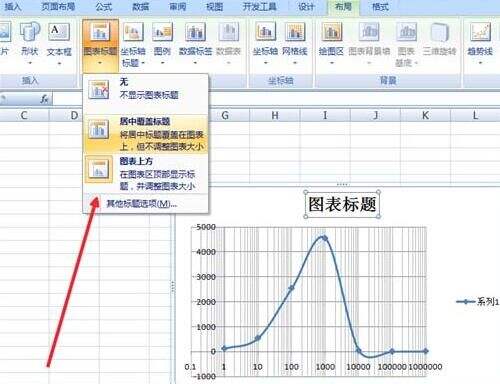
Task: Click the 形状 (Shapes) insert icon
Action: (x=30, y=31)
